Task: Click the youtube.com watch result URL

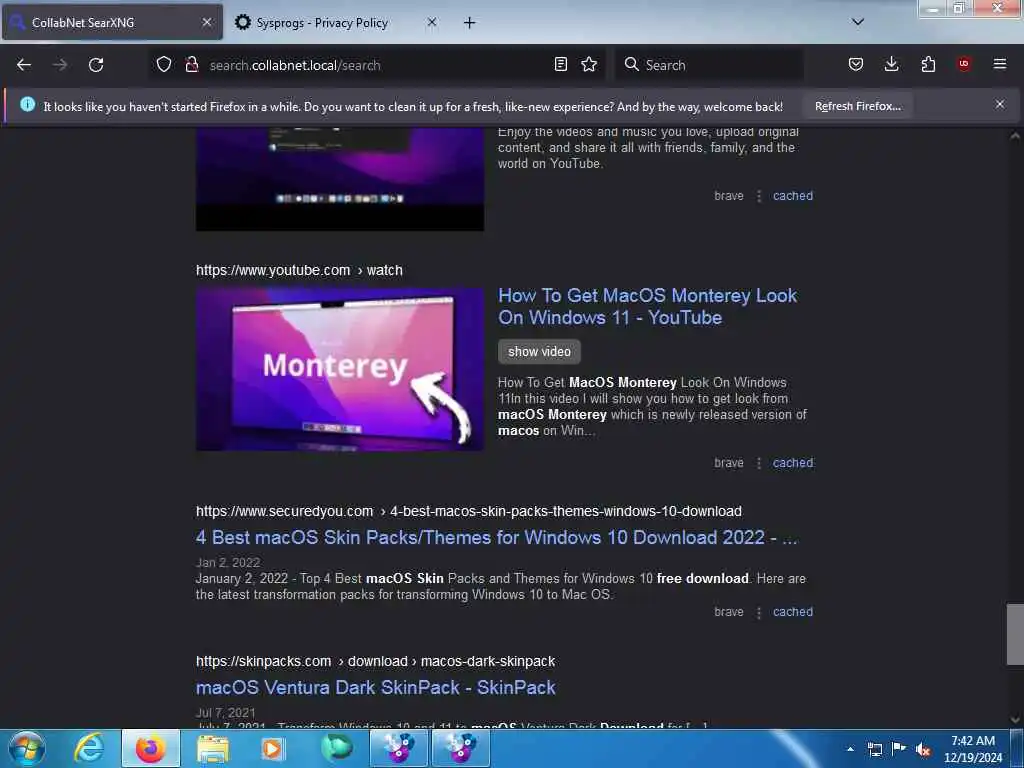Action: click(x=299, y=270)
